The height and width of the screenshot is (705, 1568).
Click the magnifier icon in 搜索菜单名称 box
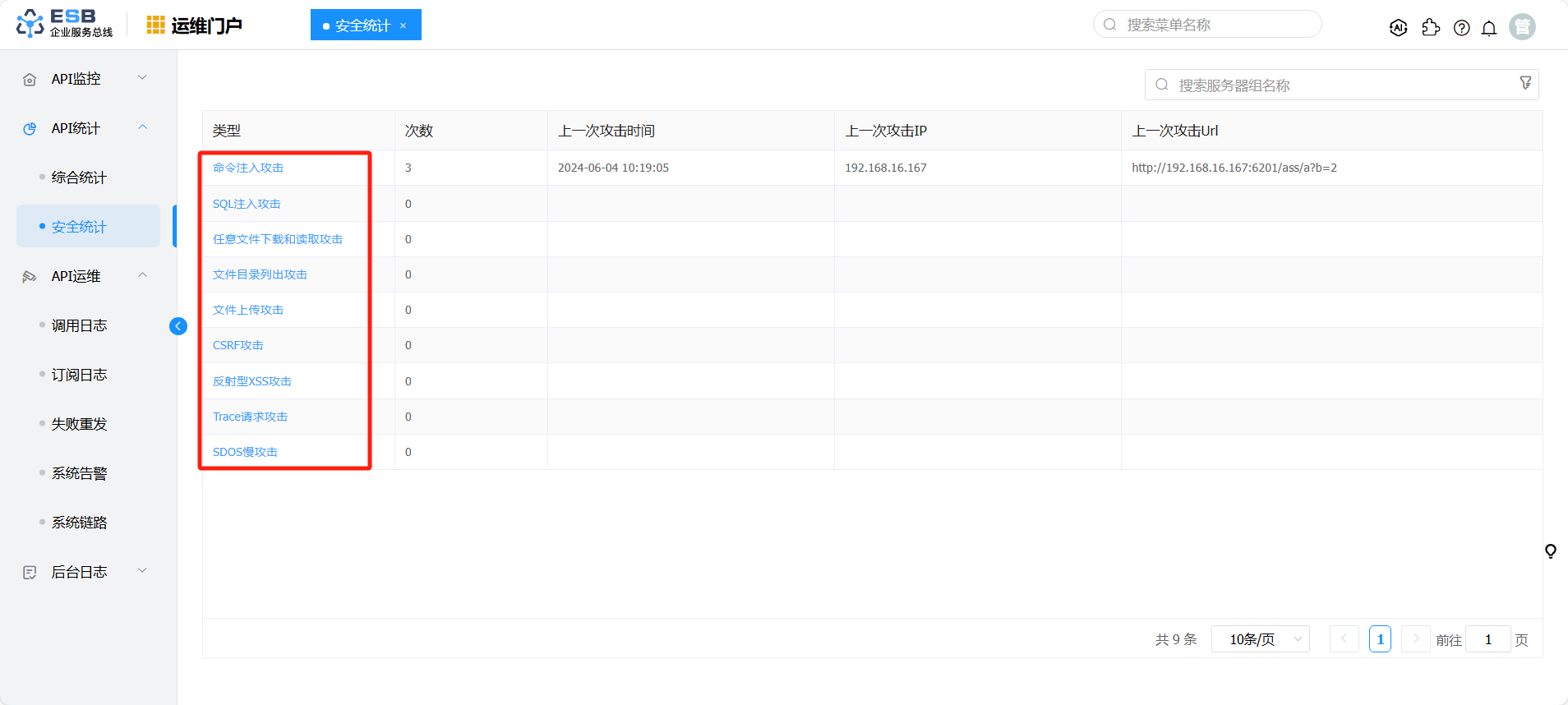[x=1110, y=25]
